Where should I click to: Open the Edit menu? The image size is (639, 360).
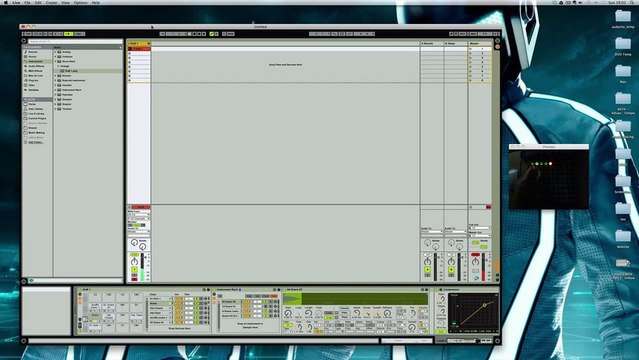point(38,2)
